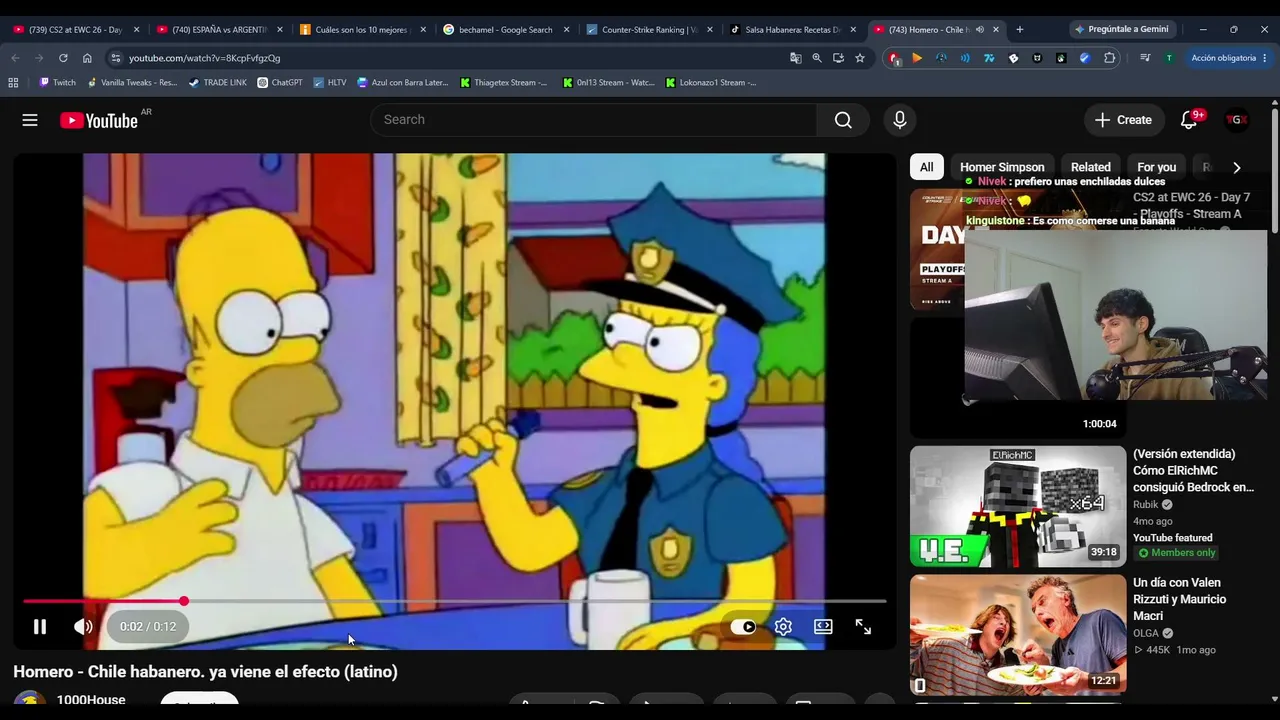Click the video title Homero - Chile habanero

[x=205, y=672]
